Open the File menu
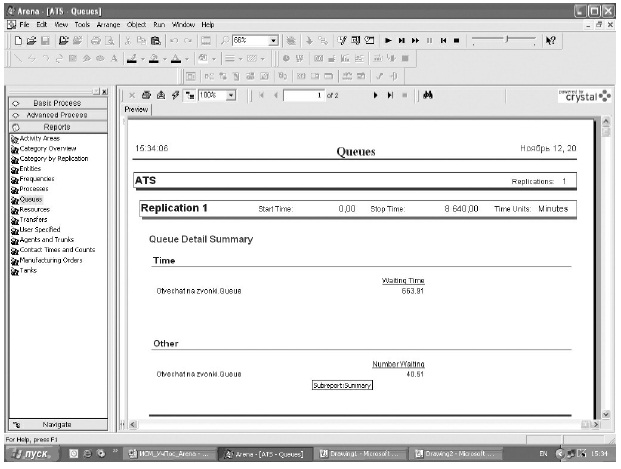Image resolution: width=621 pixels, height=469 pixels. (24, 25)
